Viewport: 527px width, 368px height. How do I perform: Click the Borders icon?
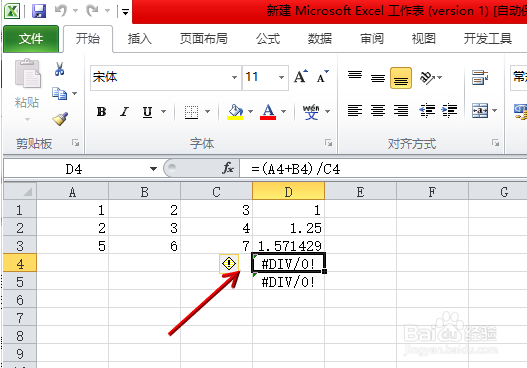click(x=192, y=112)
